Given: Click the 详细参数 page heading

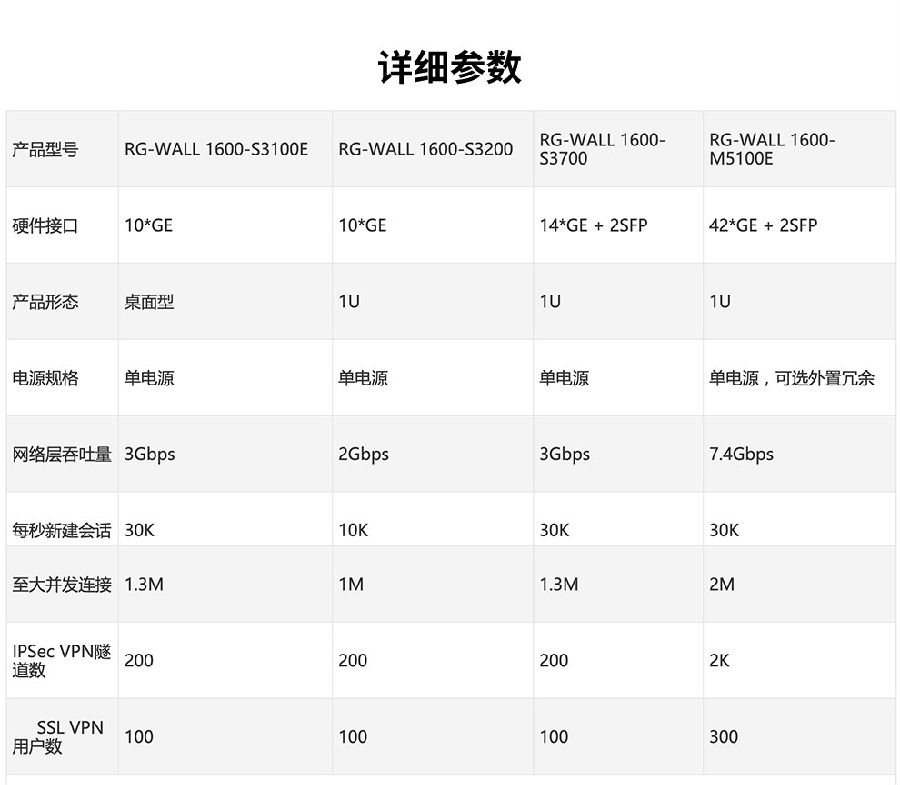Looking at the screenshot, I should point(449,68).
